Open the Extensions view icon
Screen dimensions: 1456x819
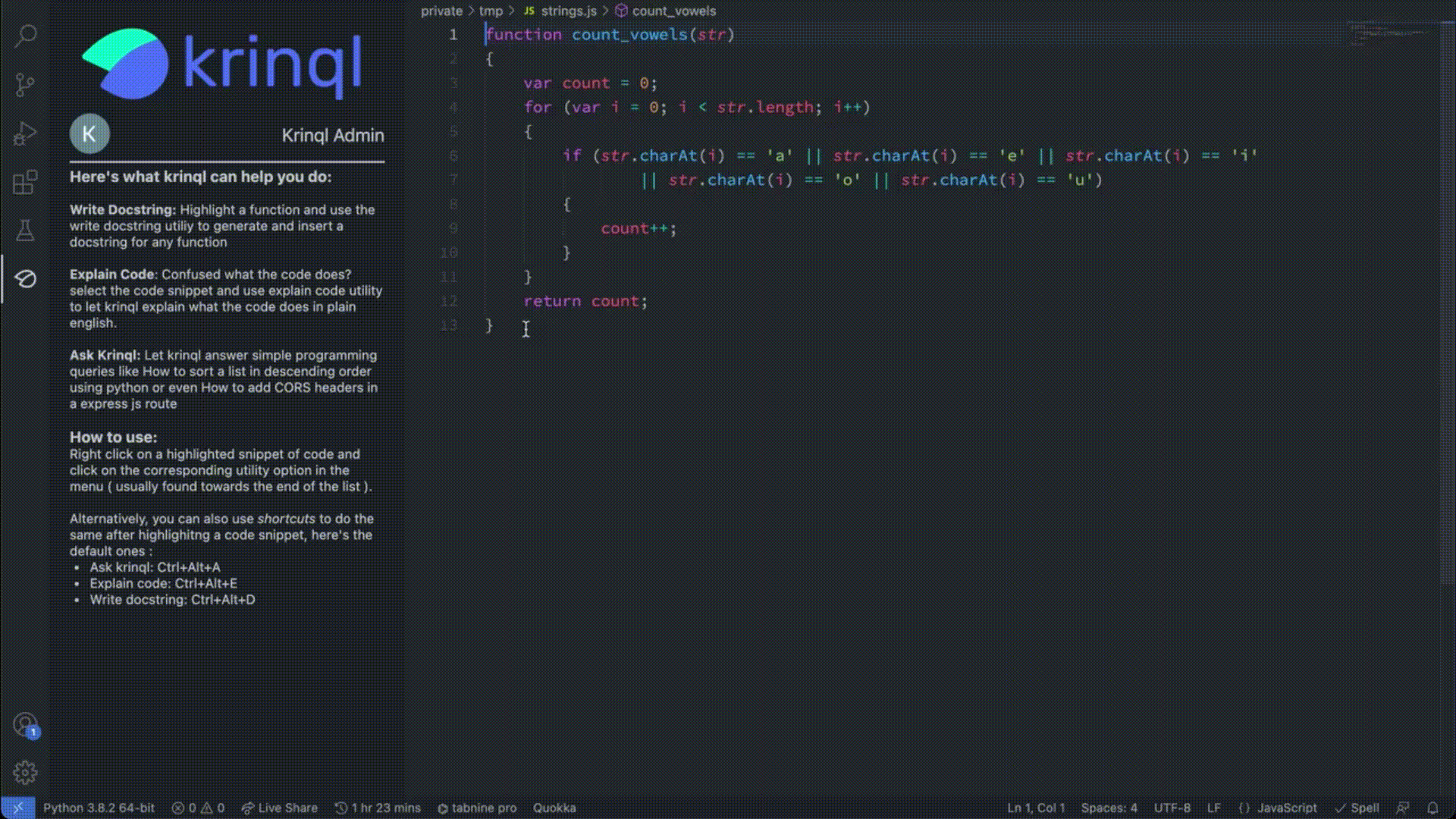[25, 182]
